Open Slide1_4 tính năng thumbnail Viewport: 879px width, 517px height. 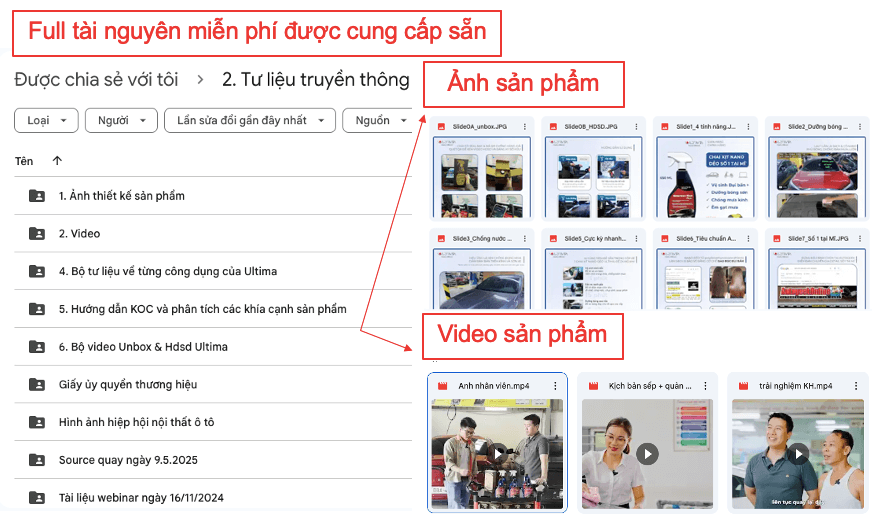pos(705,177)
